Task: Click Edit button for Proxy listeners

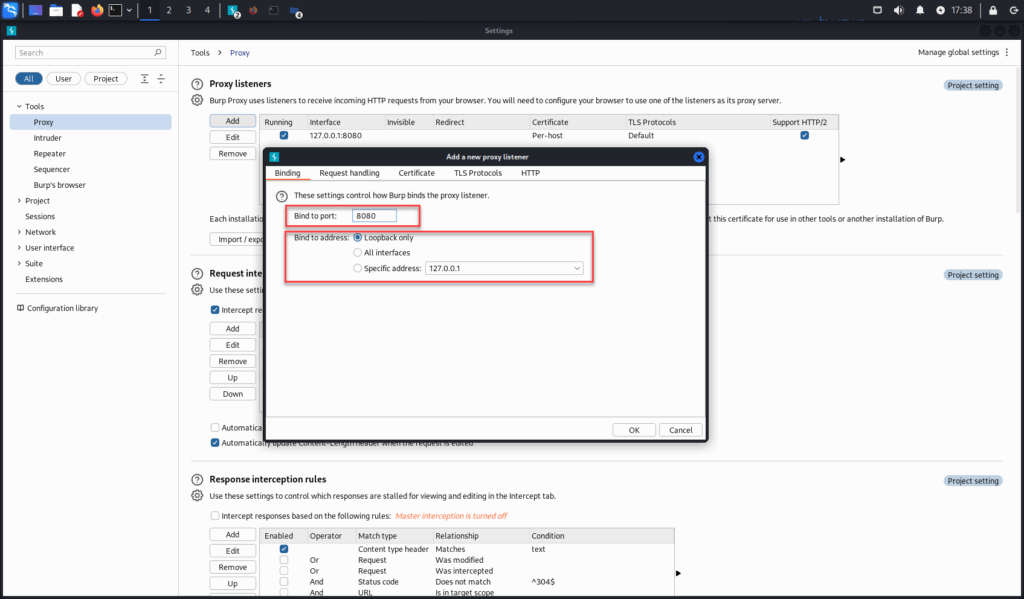Action: [232, 137]
